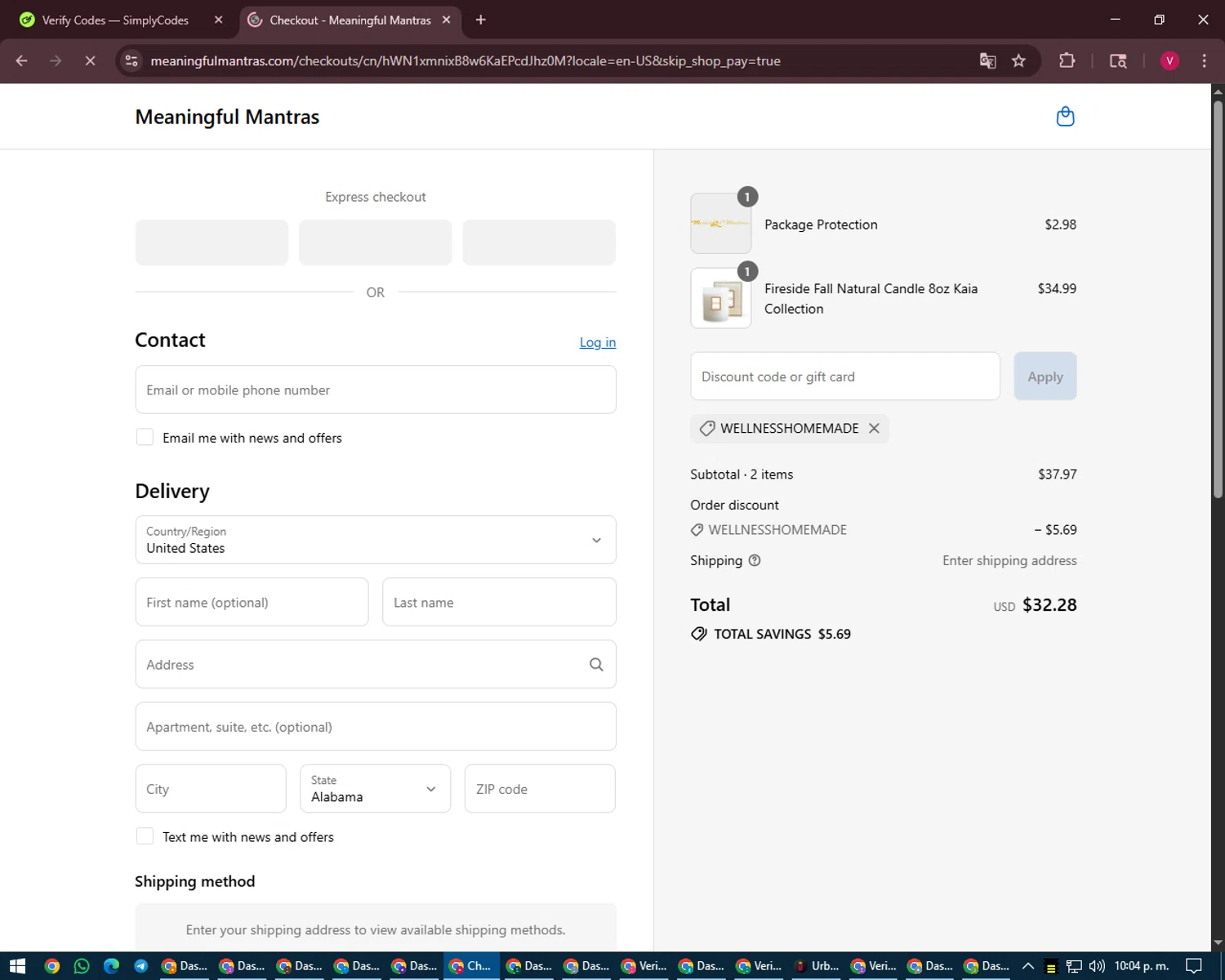Image resolution: width=1225 pixels, height=980 pixels.
Task: Open WhatsApp from the taskbar
Action: pos(82,966)
